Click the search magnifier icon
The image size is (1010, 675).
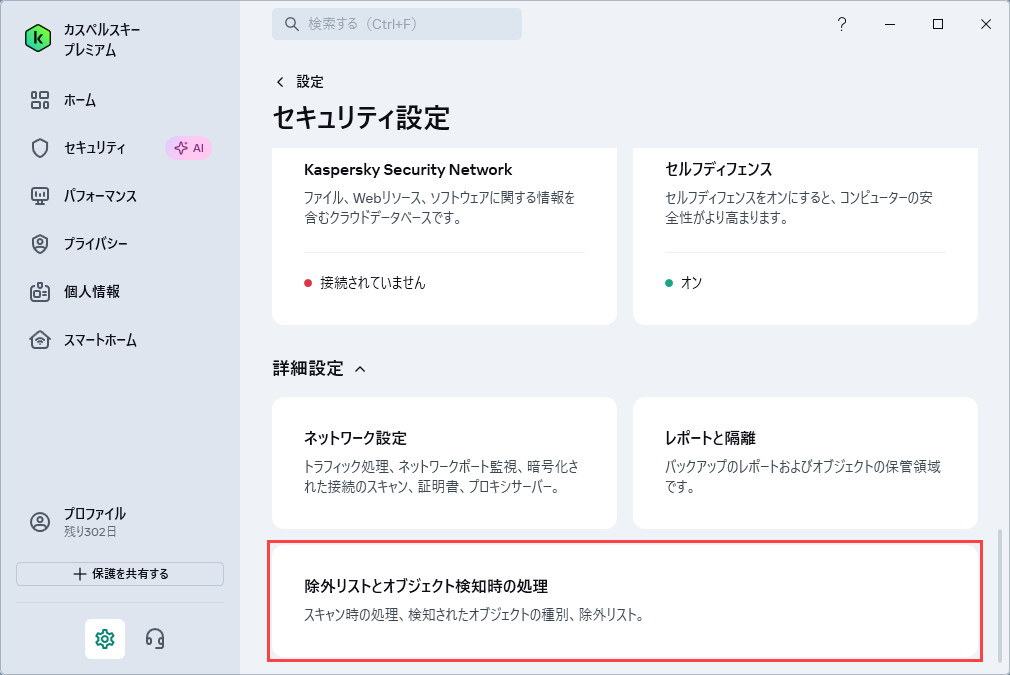(x=290, y=23)
